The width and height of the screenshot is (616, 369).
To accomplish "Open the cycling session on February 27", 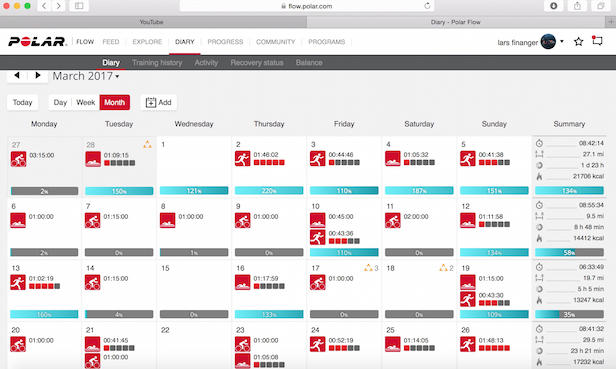I will pyautogui.click(x=18, y=159).
